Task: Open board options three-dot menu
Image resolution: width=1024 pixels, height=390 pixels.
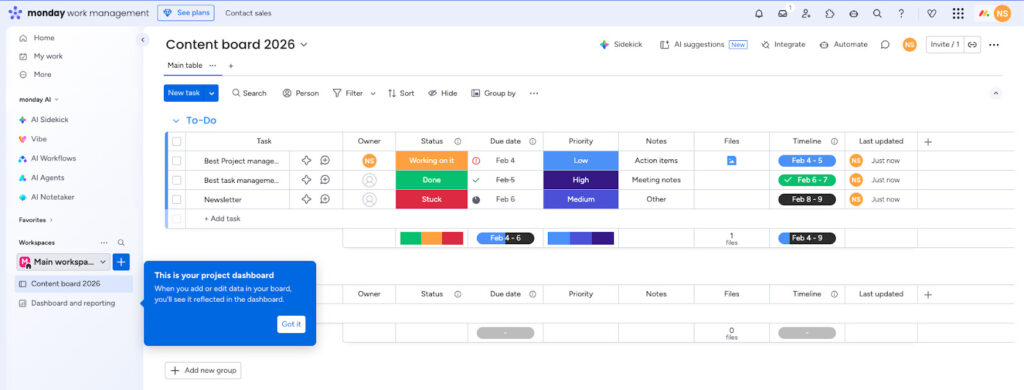Action: pyautogui.click(x=994, y=44)
